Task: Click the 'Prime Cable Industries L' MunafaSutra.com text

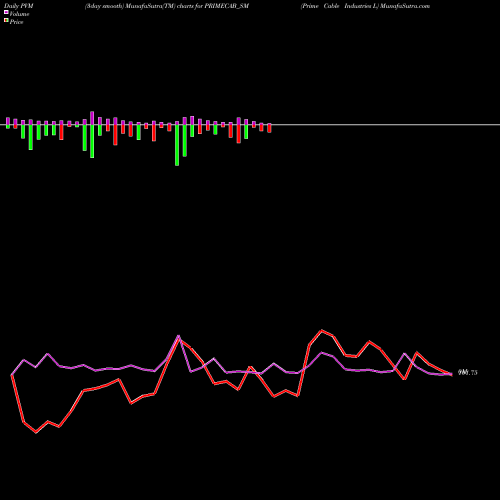Action: click(365, 6)
